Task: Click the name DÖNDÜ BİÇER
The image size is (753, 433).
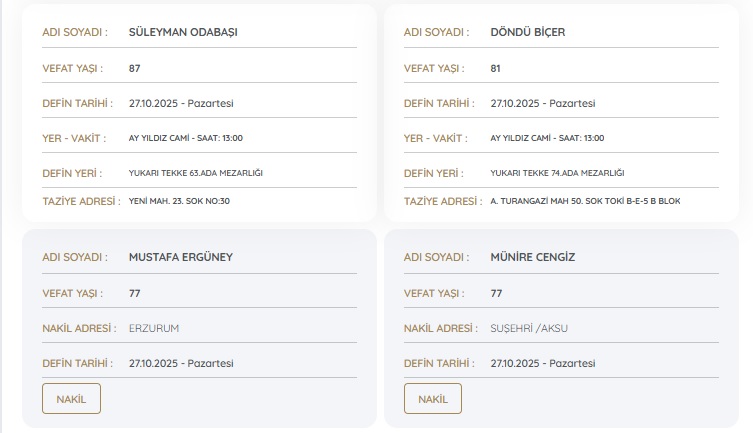Action: coord(528,32)
